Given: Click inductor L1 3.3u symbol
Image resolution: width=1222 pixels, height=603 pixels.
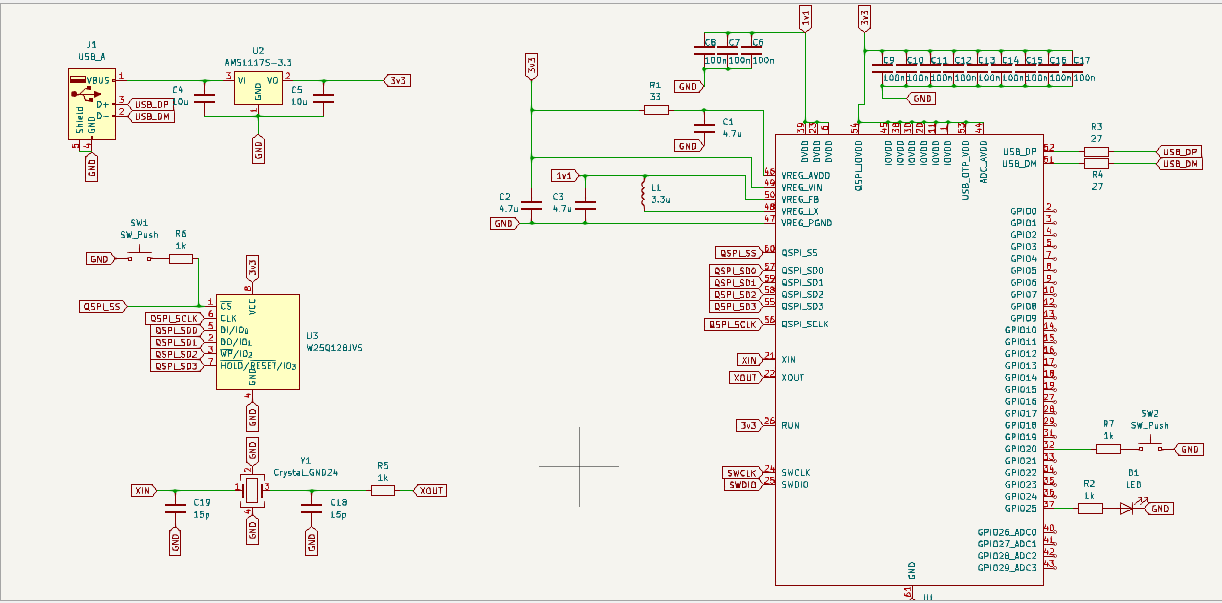Looking at the screenshot, I should [x=643, y=194].
